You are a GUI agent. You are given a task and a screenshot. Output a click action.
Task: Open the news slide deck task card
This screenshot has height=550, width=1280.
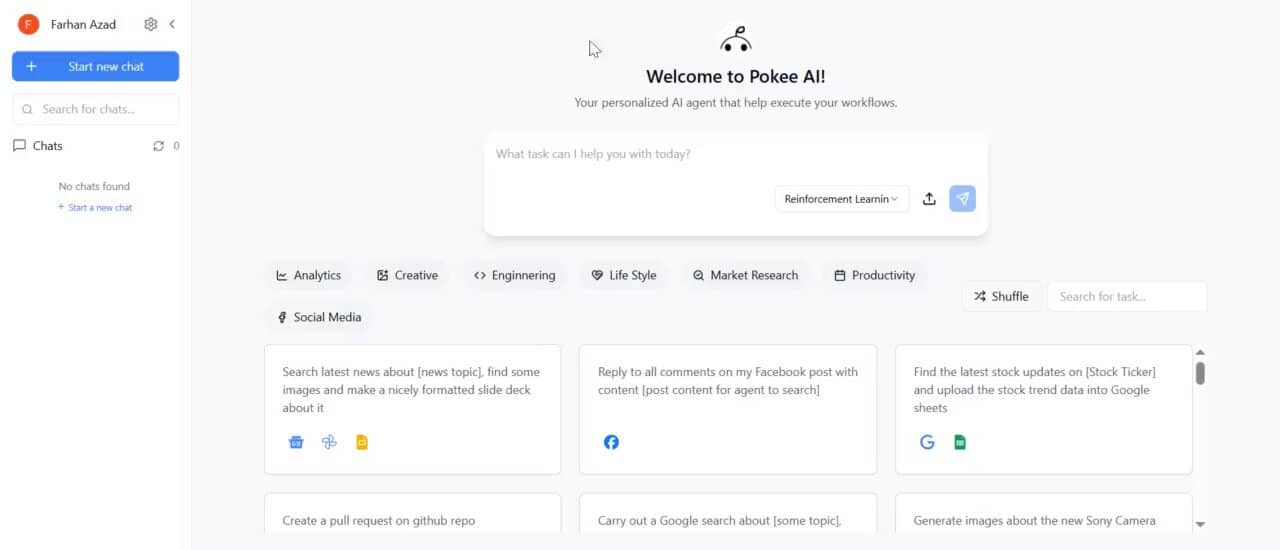click(x=412, y=409)
